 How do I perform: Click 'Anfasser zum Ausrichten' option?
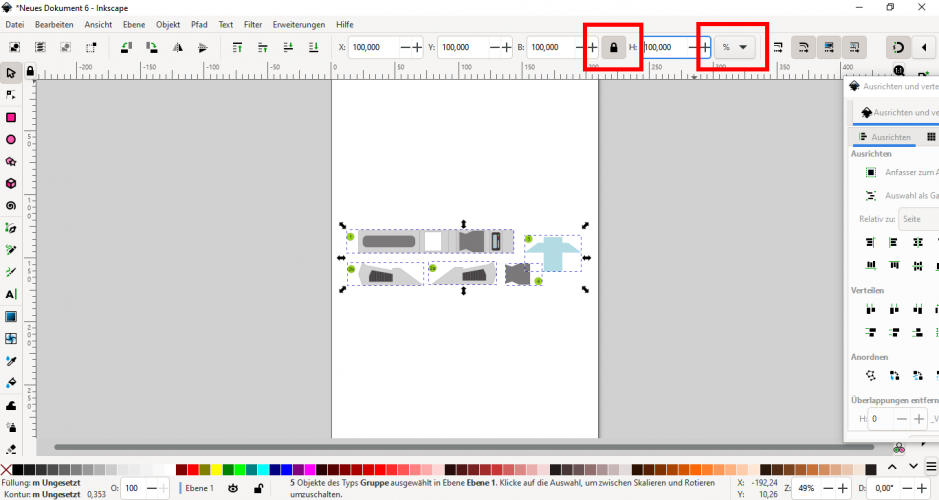pos(904,172)
